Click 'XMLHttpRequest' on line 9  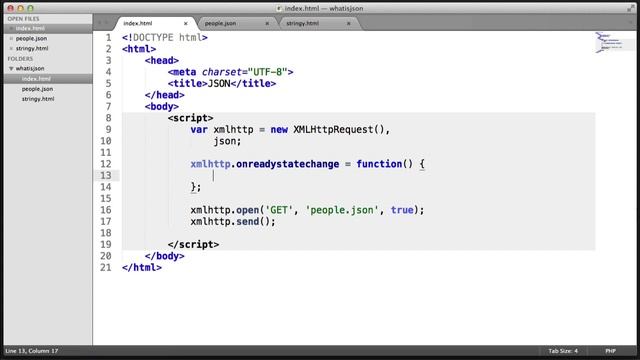pyautogui.click(x=333, y=130)
